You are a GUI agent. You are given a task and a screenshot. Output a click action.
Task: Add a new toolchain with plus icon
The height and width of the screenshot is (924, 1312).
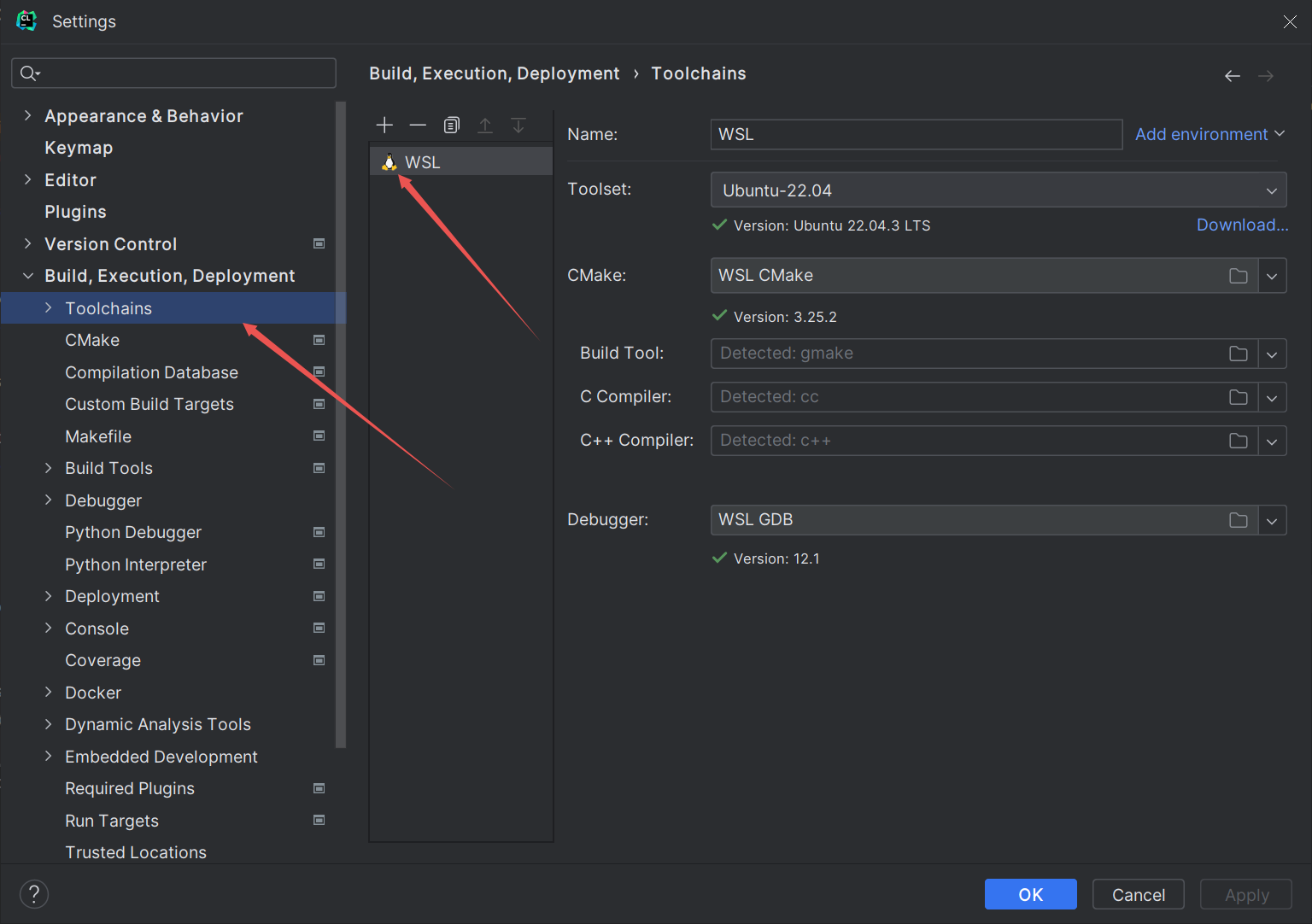pos(384,126)
